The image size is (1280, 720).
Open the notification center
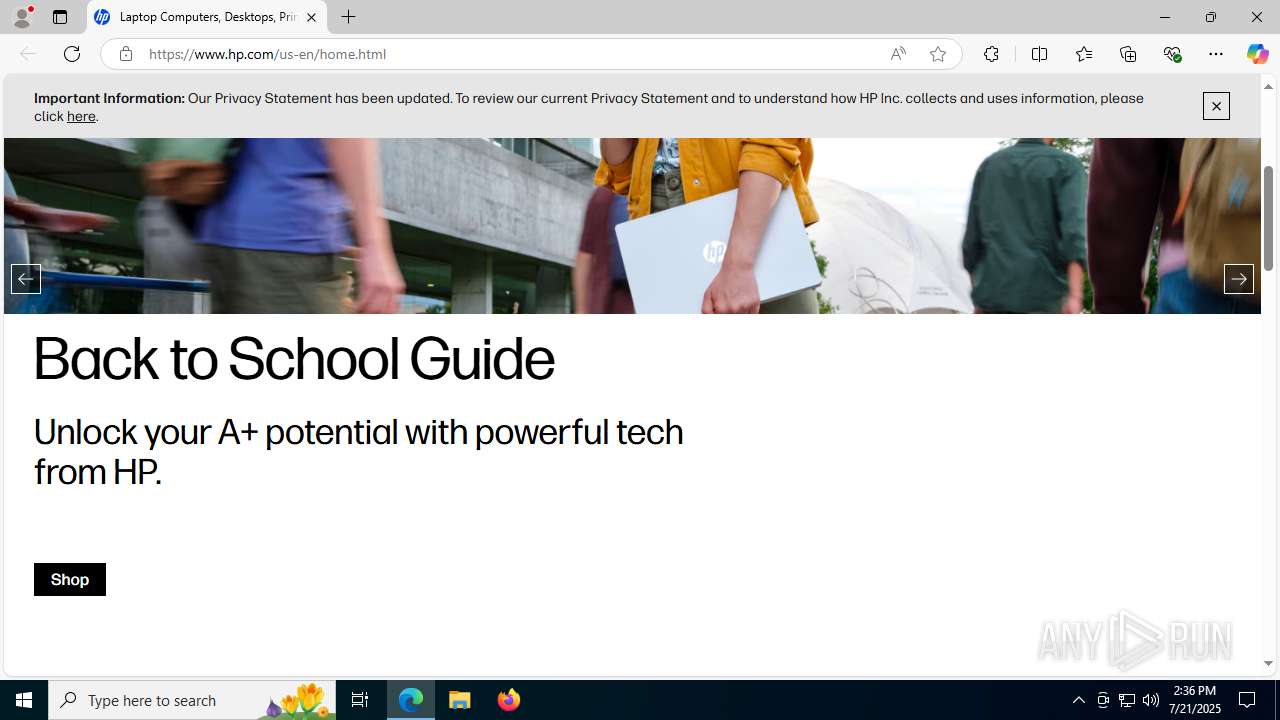[1248, 700]
